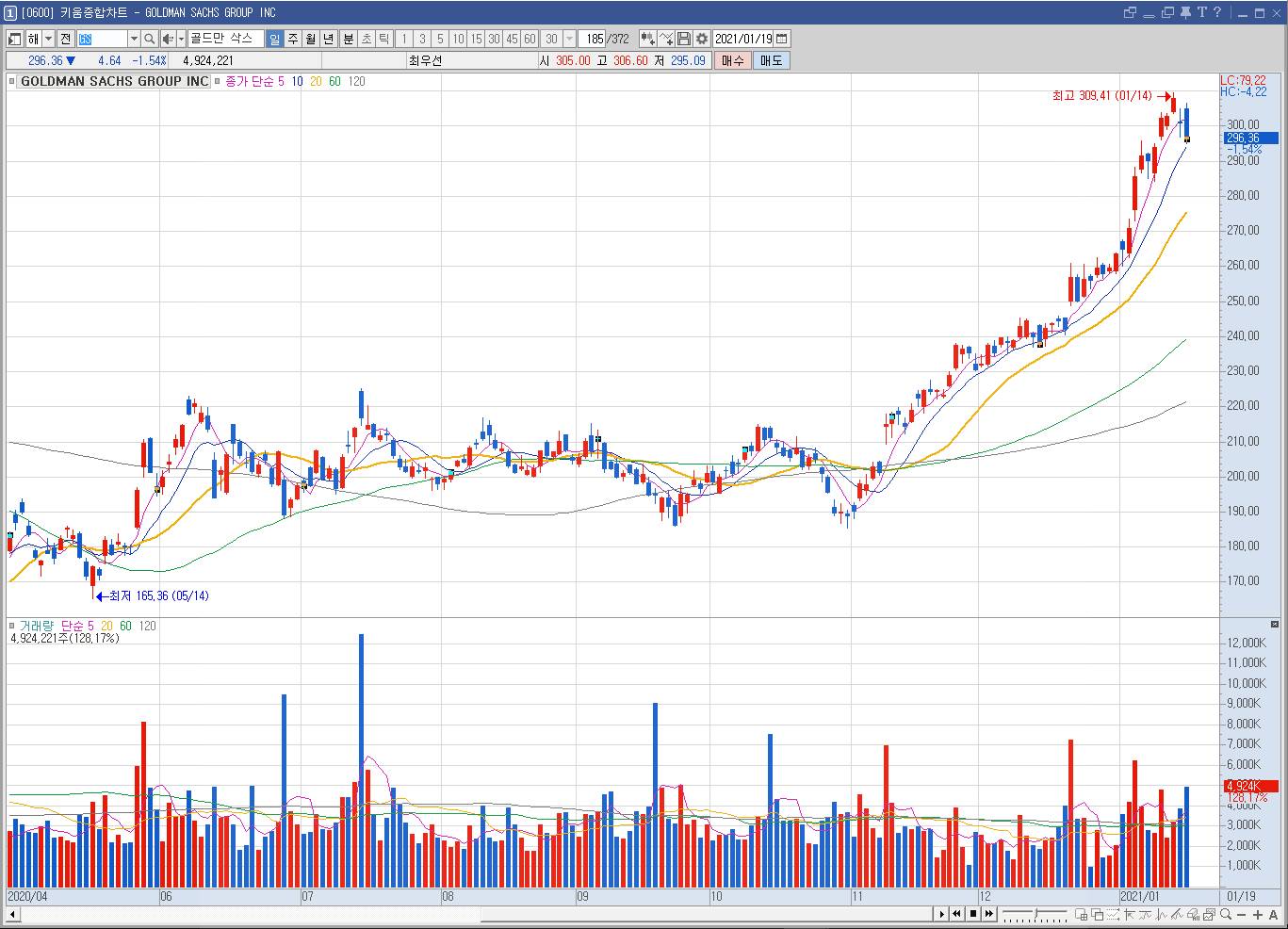Click the 골드만 삭스 stock name field
Viewport: 1288px width, 929px height.
coord(226,39)
